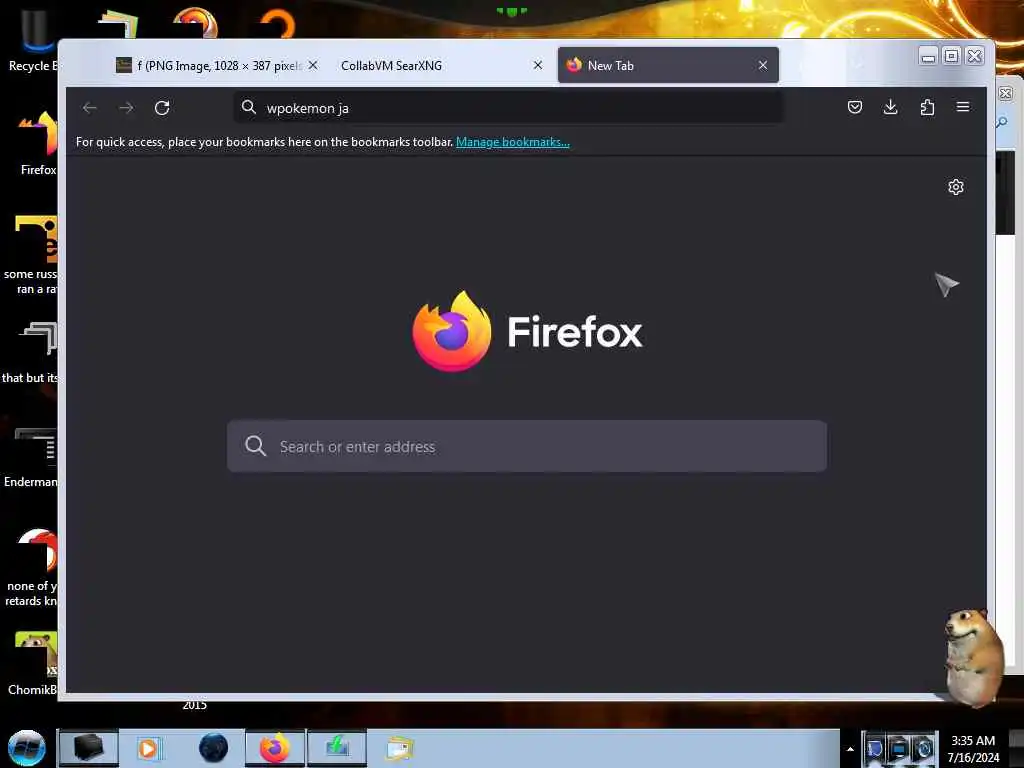Click the 'Search or enter address' box
The height and width of the screenshot is (768, 1024).
(526, 447)
